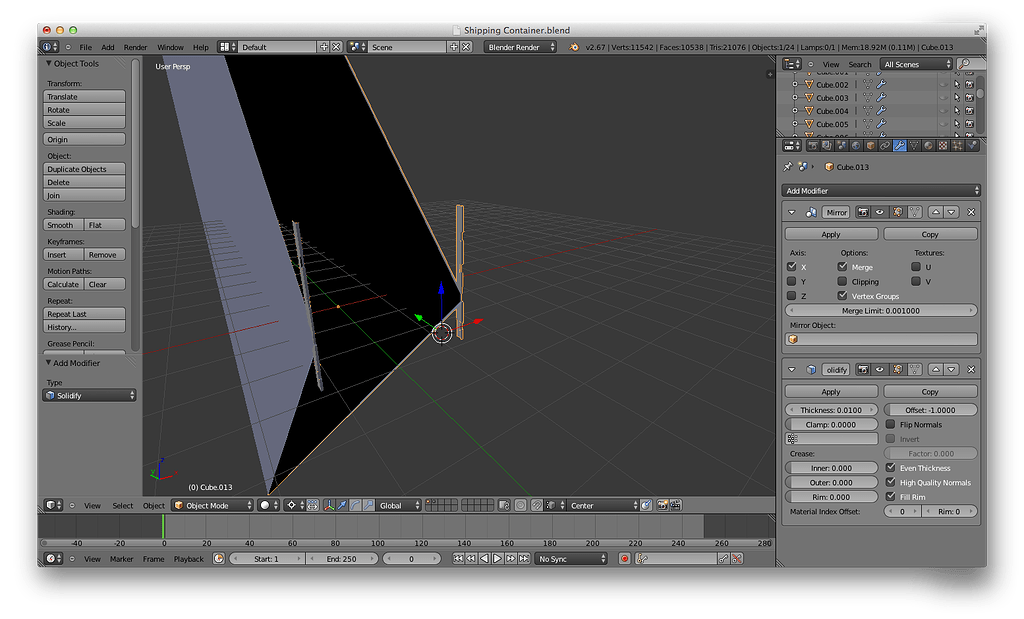Click the OpenGL render image camera icon
This screenshot has height=619, width=1024.
click(x=662, y=505)
